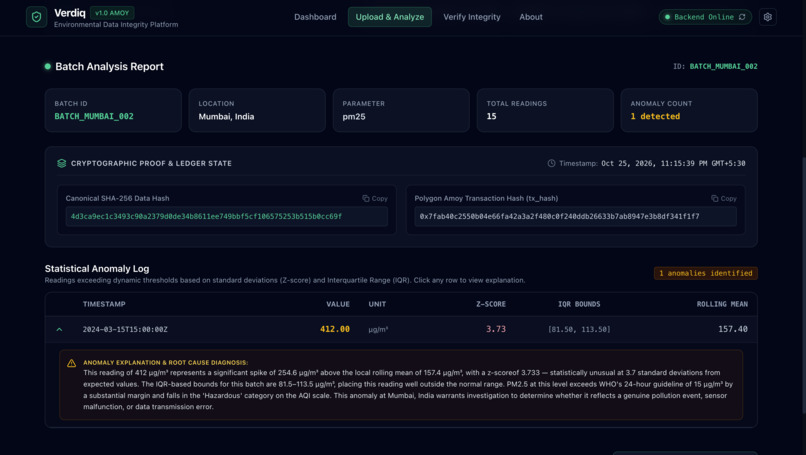
Task: Click the µg/m³ unit cell
Action: (x=378, y=330)
